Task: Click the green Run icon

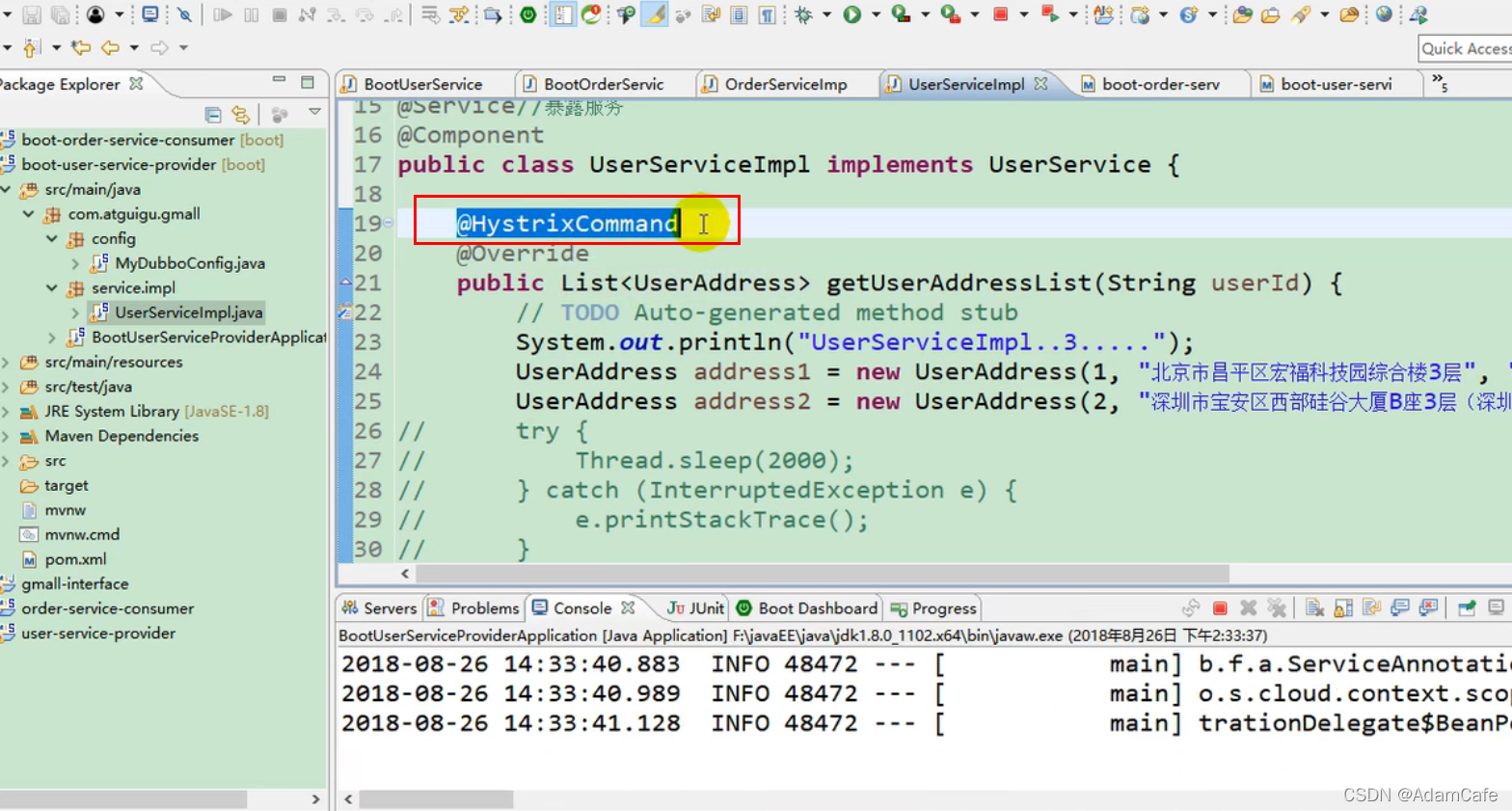Action: point(851,14)
